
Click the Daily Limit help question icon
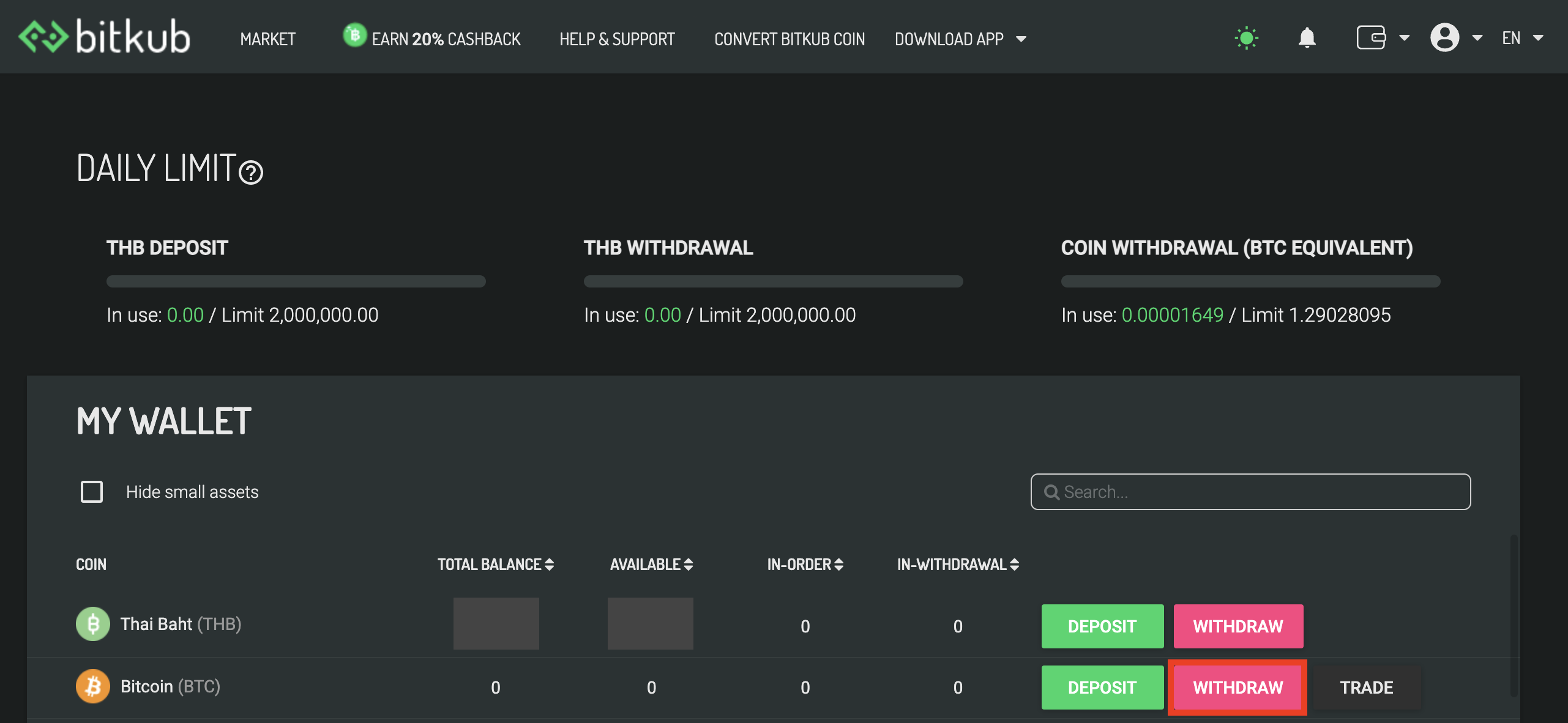click(251, 172)
